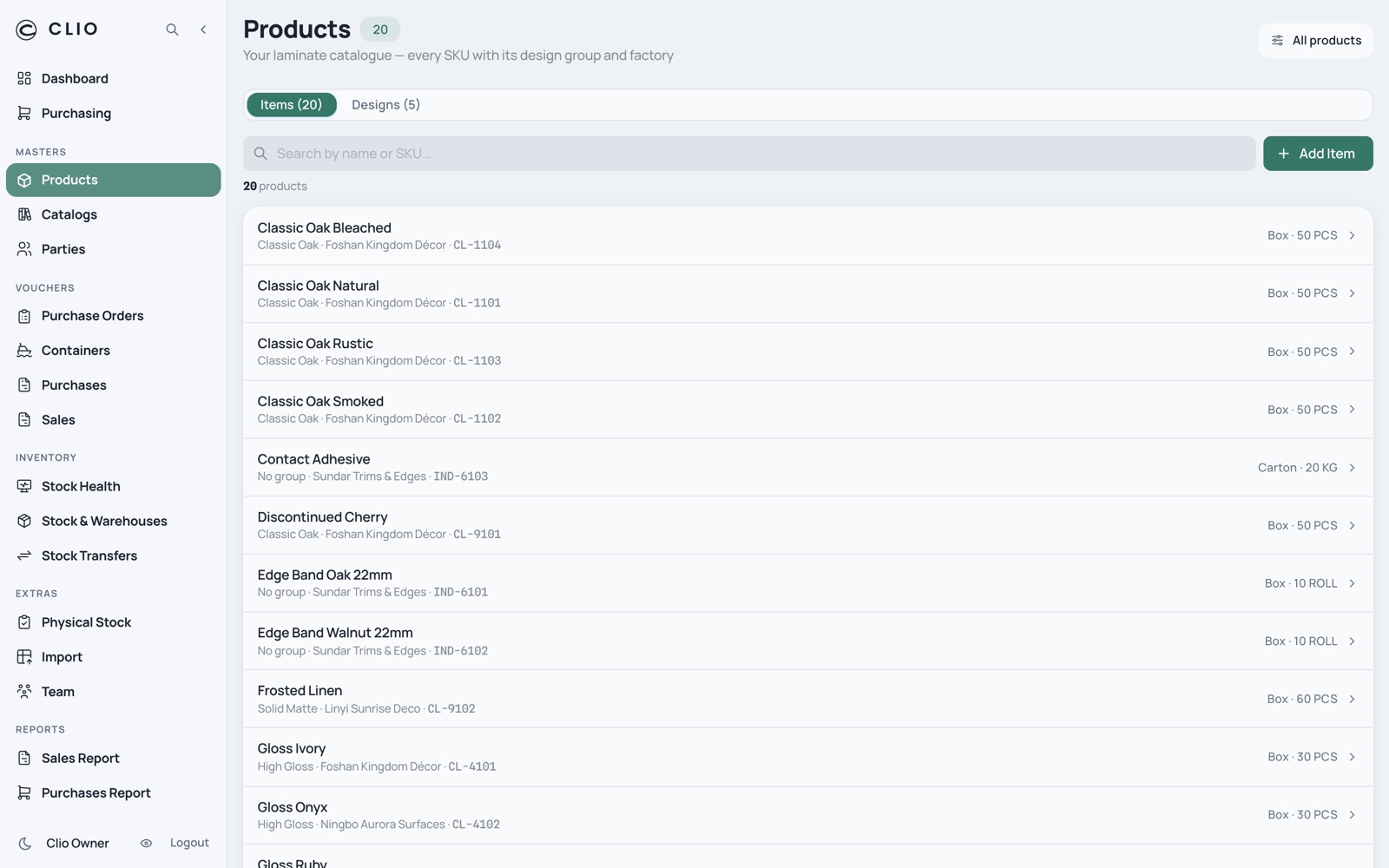Image resolution: width=1389 pixels, height=868 pixels.
Task: Click SKU text CL-1103
Action: (477, 361)
